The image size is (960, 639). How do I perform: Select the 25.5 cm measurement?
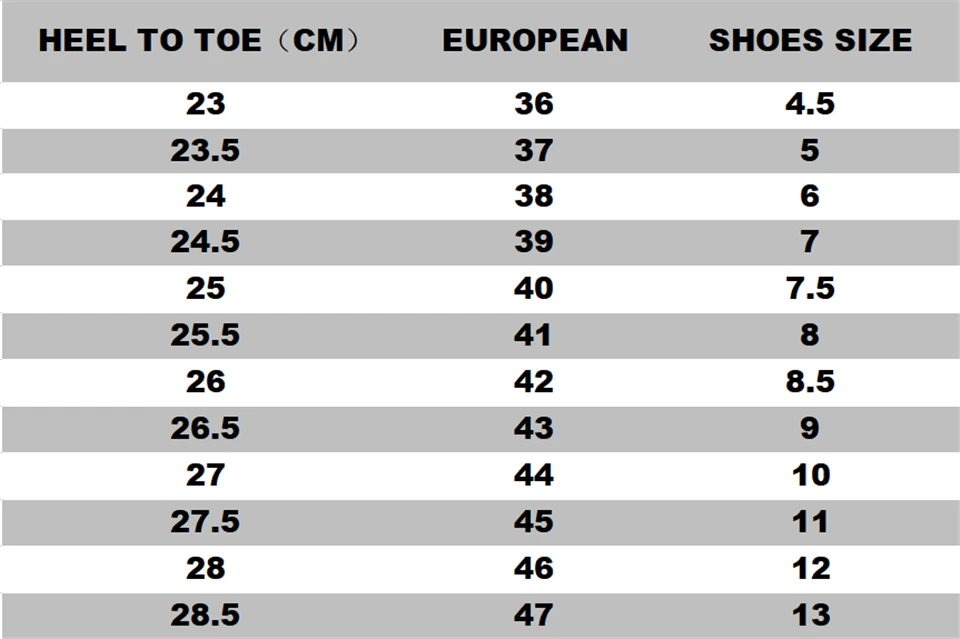point(205,335)
